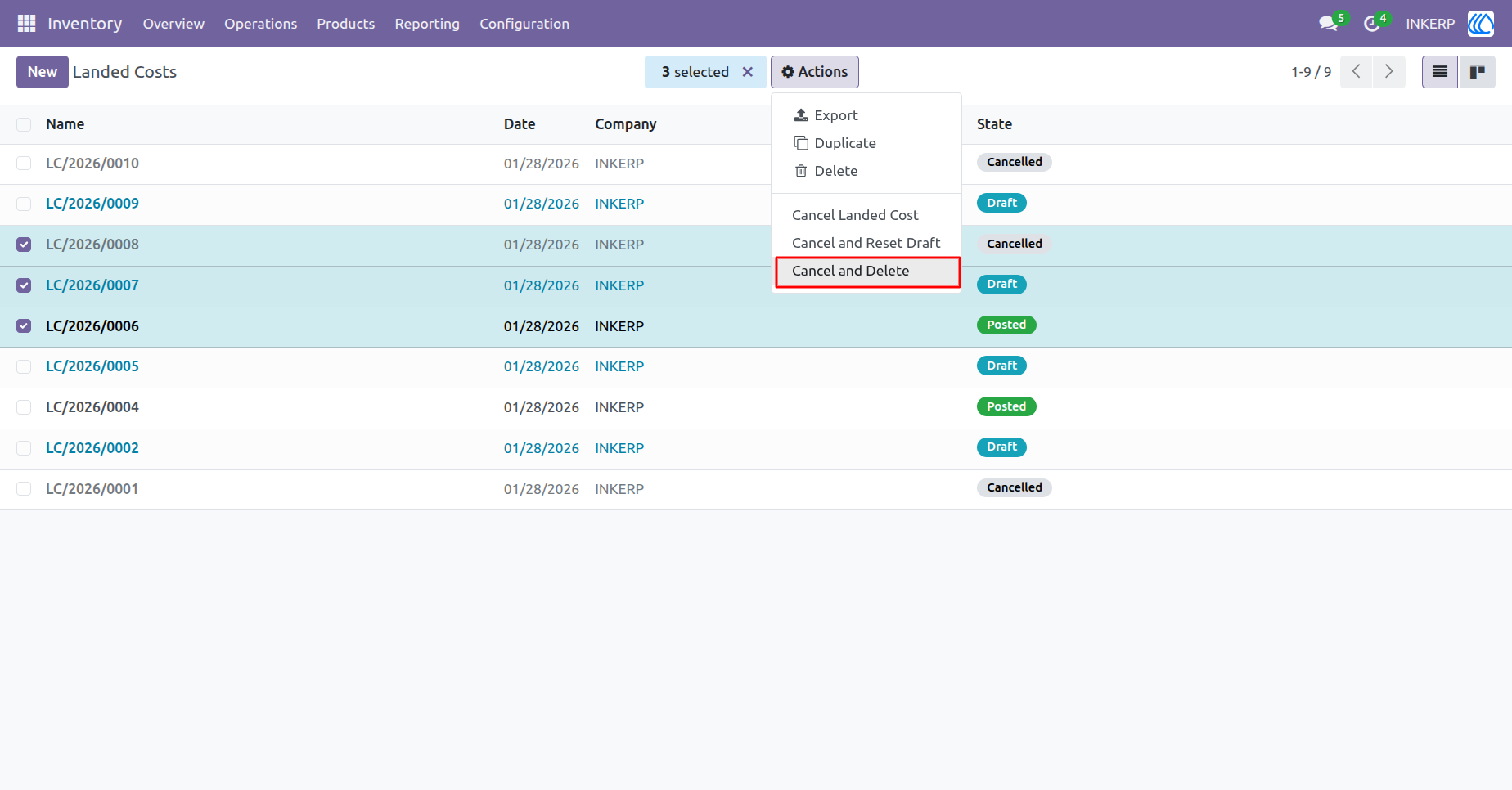The width and height of the screenshot is (1512, 790).
Task: Check the LC/2026/0010 row checkbox
Action: pos(24,164)
